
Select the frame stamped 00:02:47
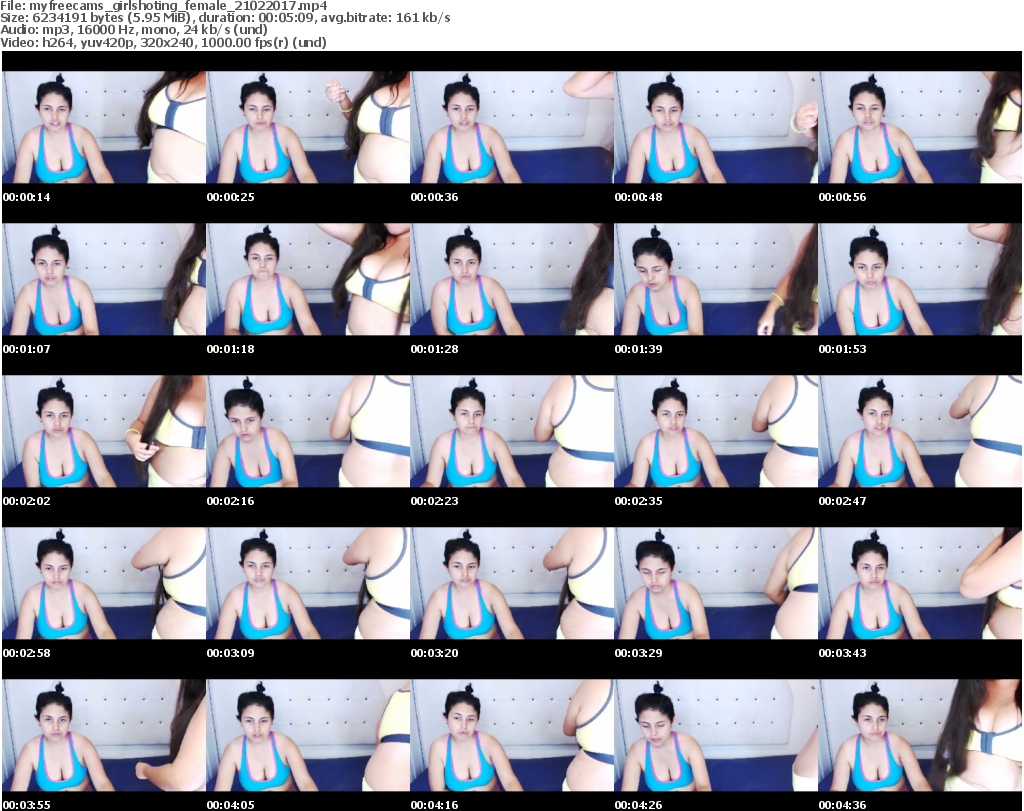click(920, 431)
